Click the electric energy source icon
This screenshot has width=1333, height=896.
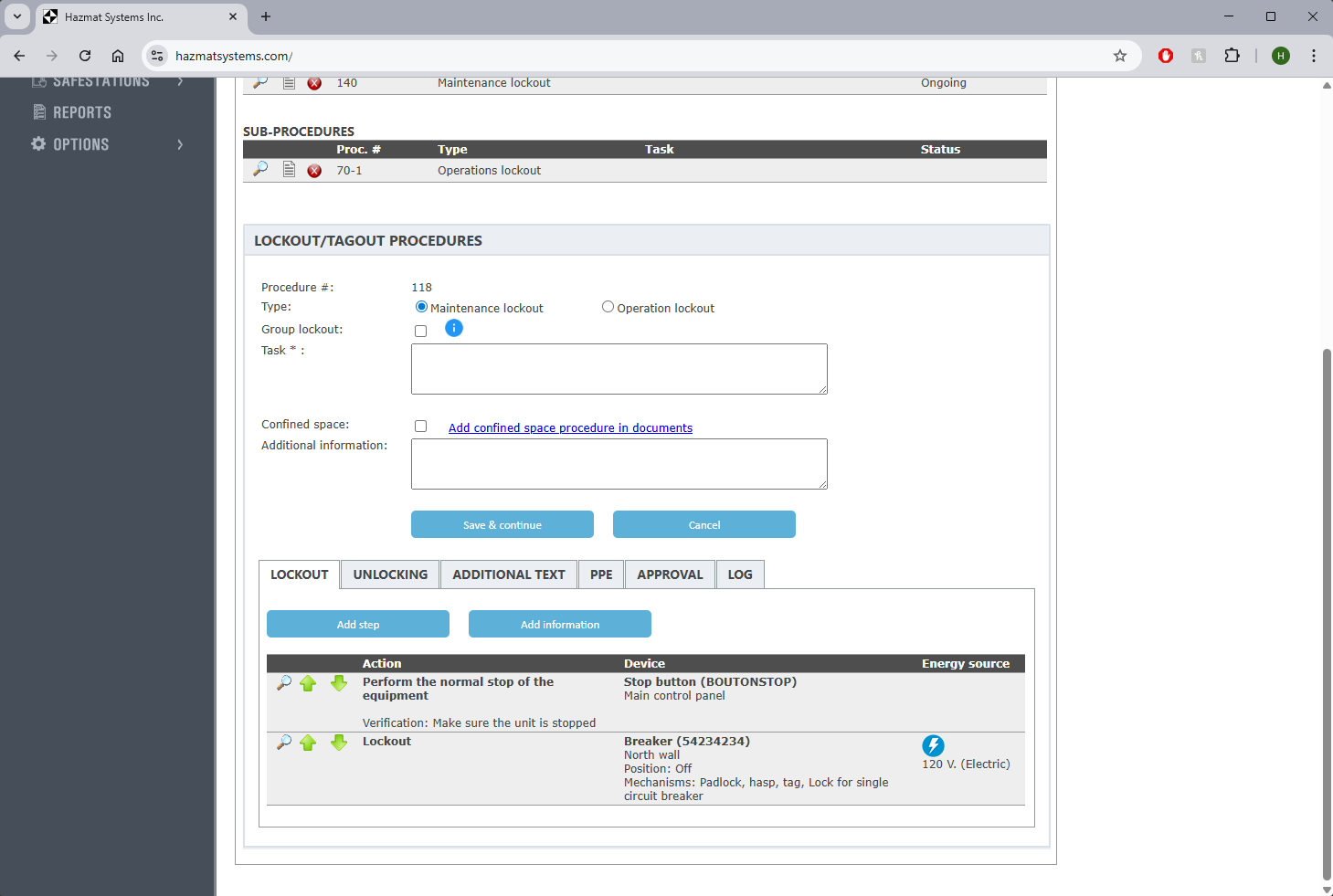tap(933, 745)
